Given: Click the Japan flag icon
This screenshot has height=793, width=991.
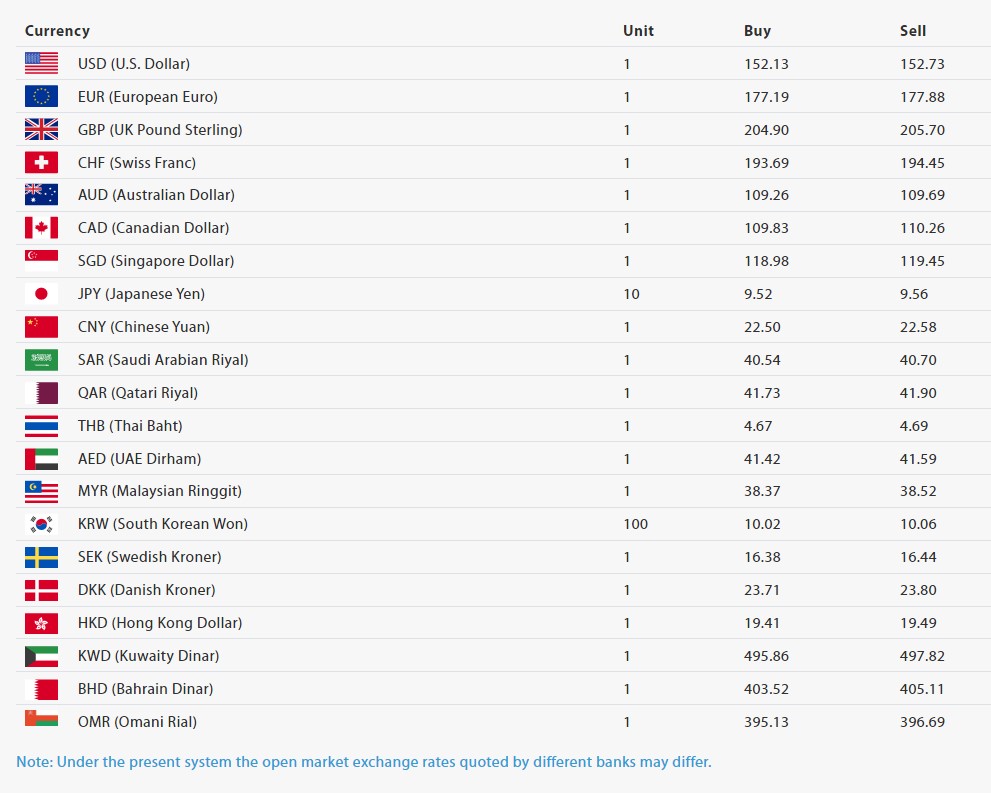Looking at the screenshot, I should [x=41, y=293].
